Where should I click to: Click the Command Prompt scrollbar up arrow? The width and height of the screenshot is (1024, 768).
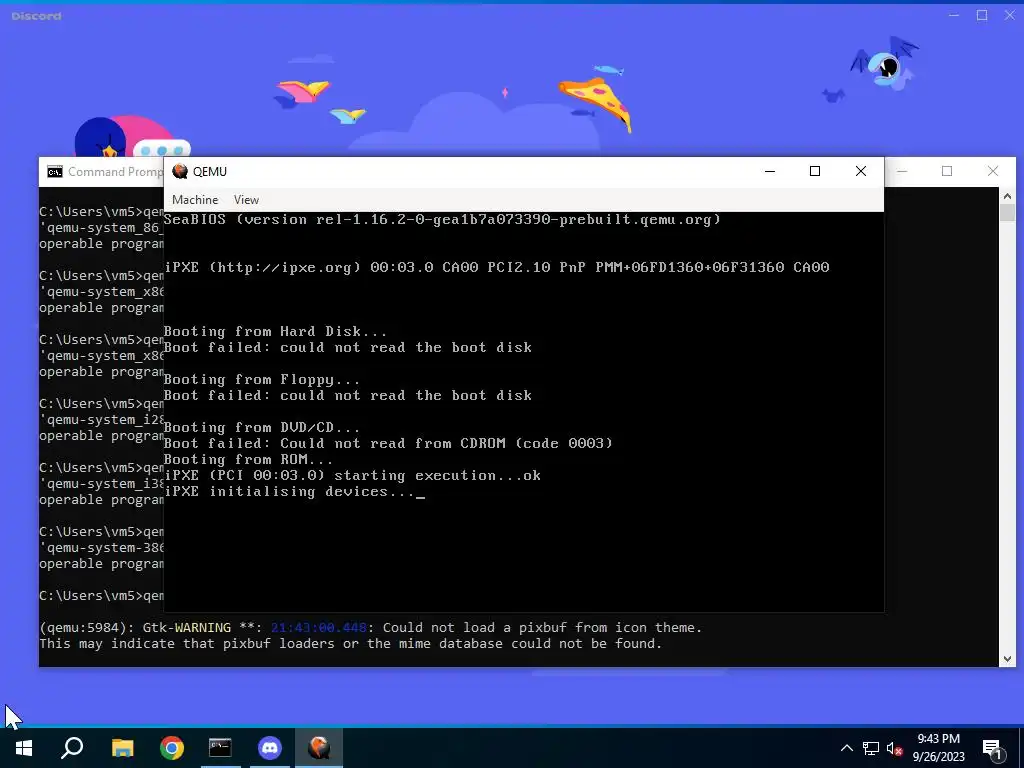click(x=1007, y=195)
